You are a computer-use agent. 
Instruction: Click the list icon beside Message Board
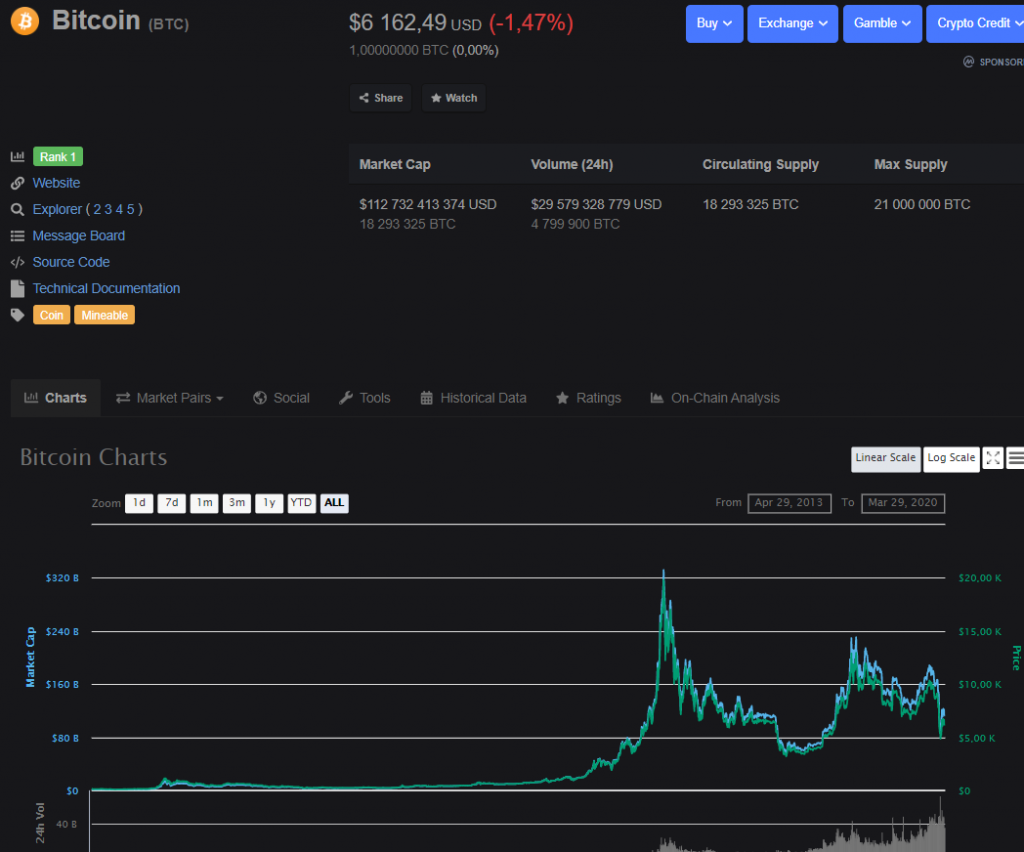pos(18,236)
